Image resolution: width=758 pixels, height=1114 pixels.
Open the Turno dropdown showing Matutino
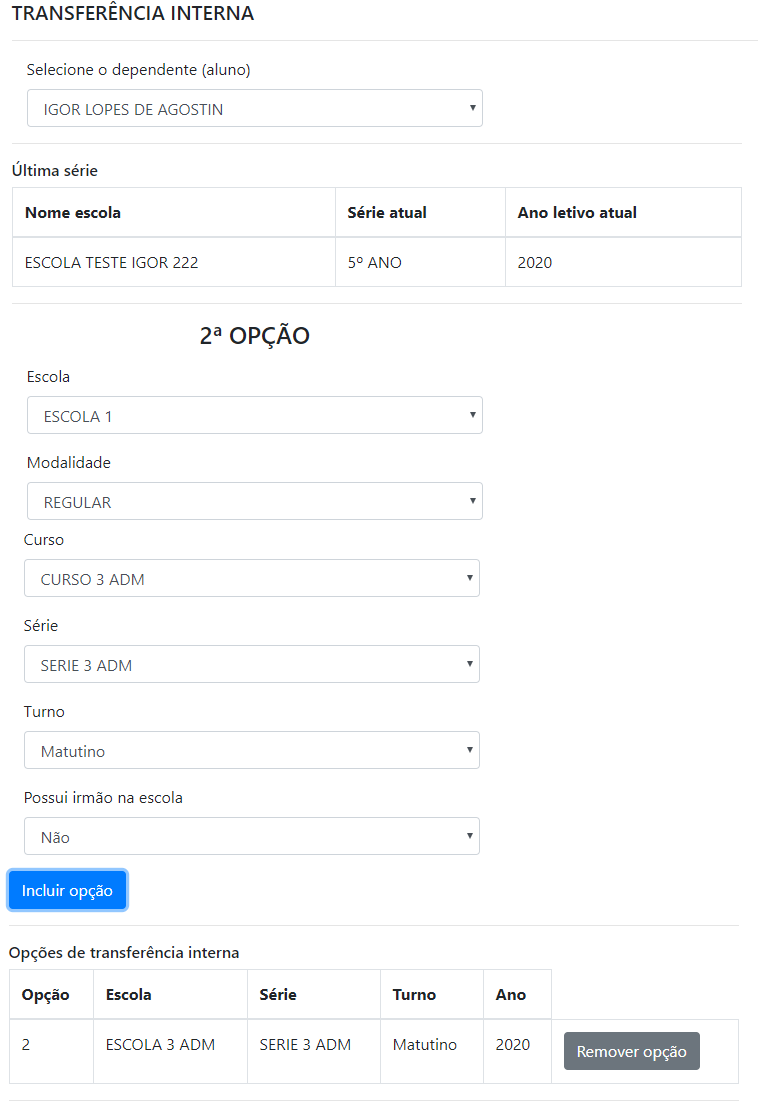click(251, 751)
